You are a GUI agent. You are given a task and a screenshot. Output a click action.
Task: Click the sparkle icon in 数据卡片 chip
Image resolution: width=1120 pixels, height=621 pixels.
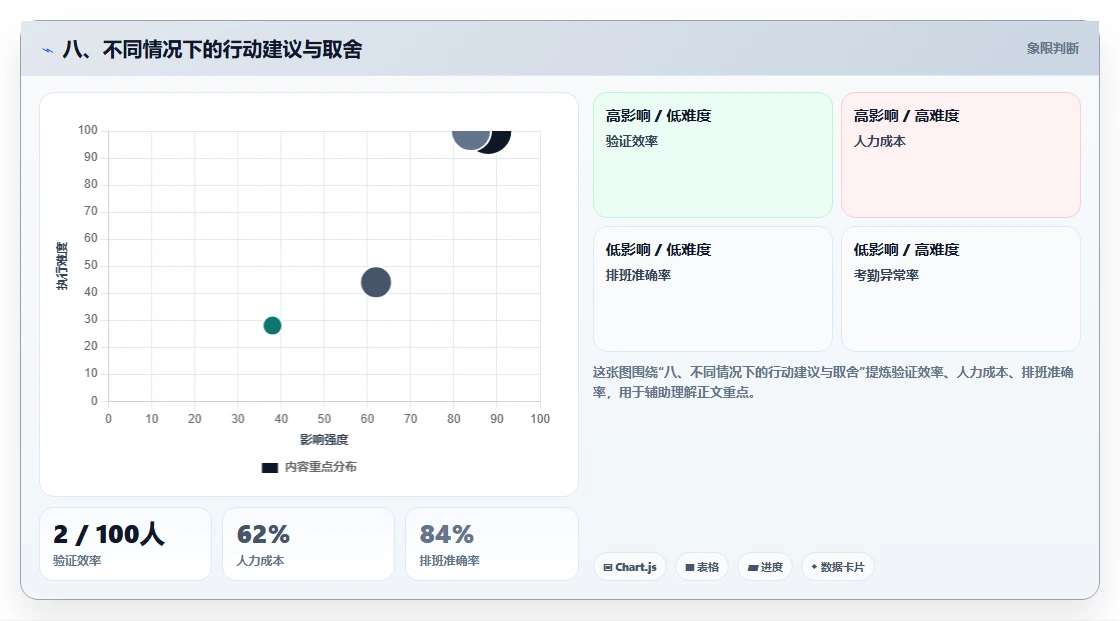point(814,567)
